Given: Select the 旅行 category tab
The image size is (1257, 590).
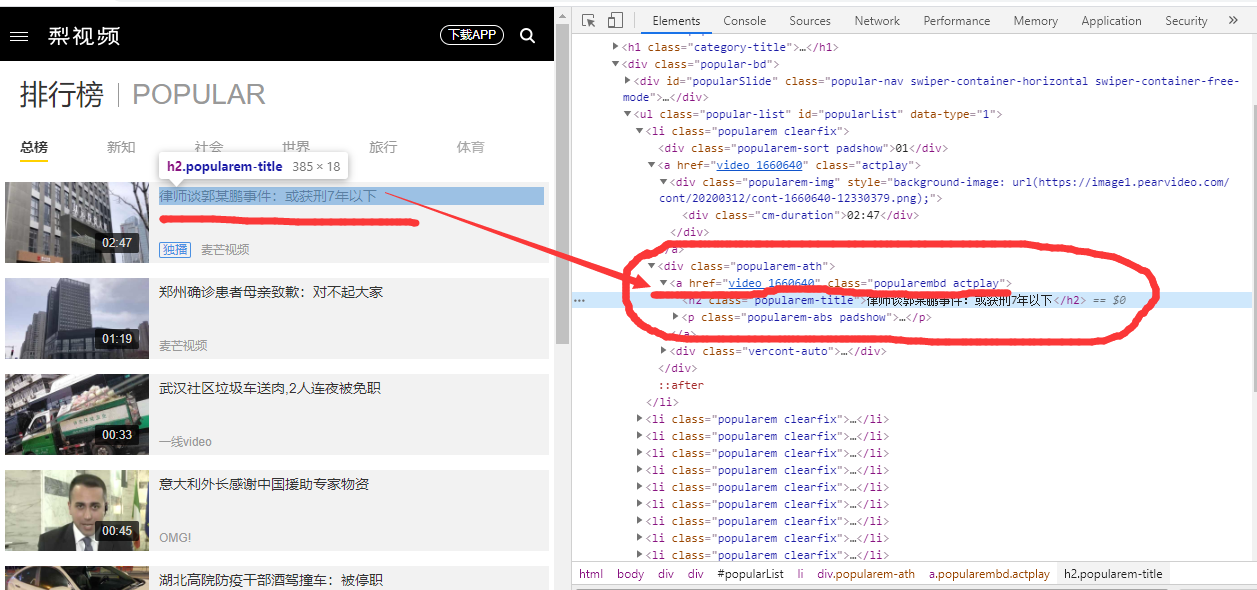Looking at the screenshot, I should [x=383, y=147].
